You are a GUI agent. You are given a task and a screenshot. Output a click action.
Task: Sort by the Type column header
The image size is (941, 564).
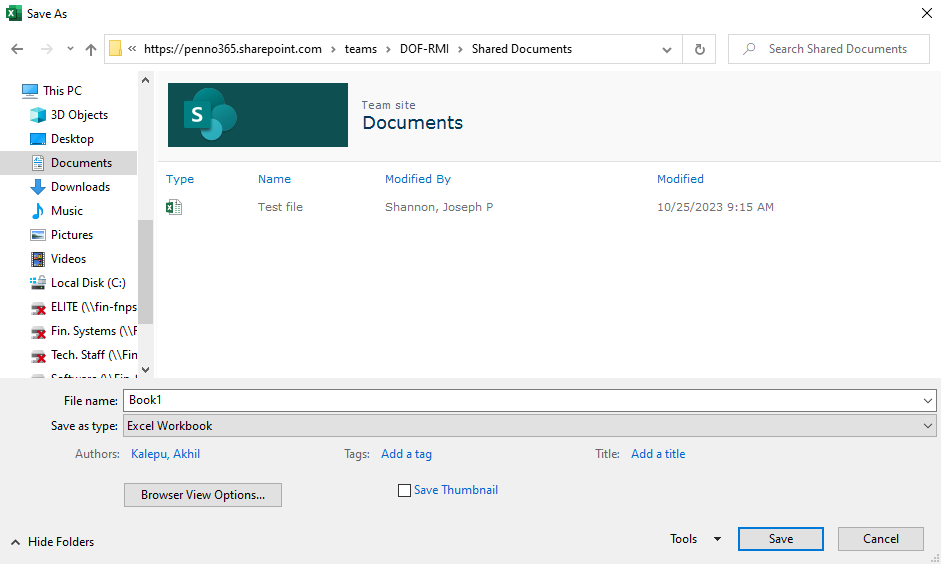coord(180,179)
